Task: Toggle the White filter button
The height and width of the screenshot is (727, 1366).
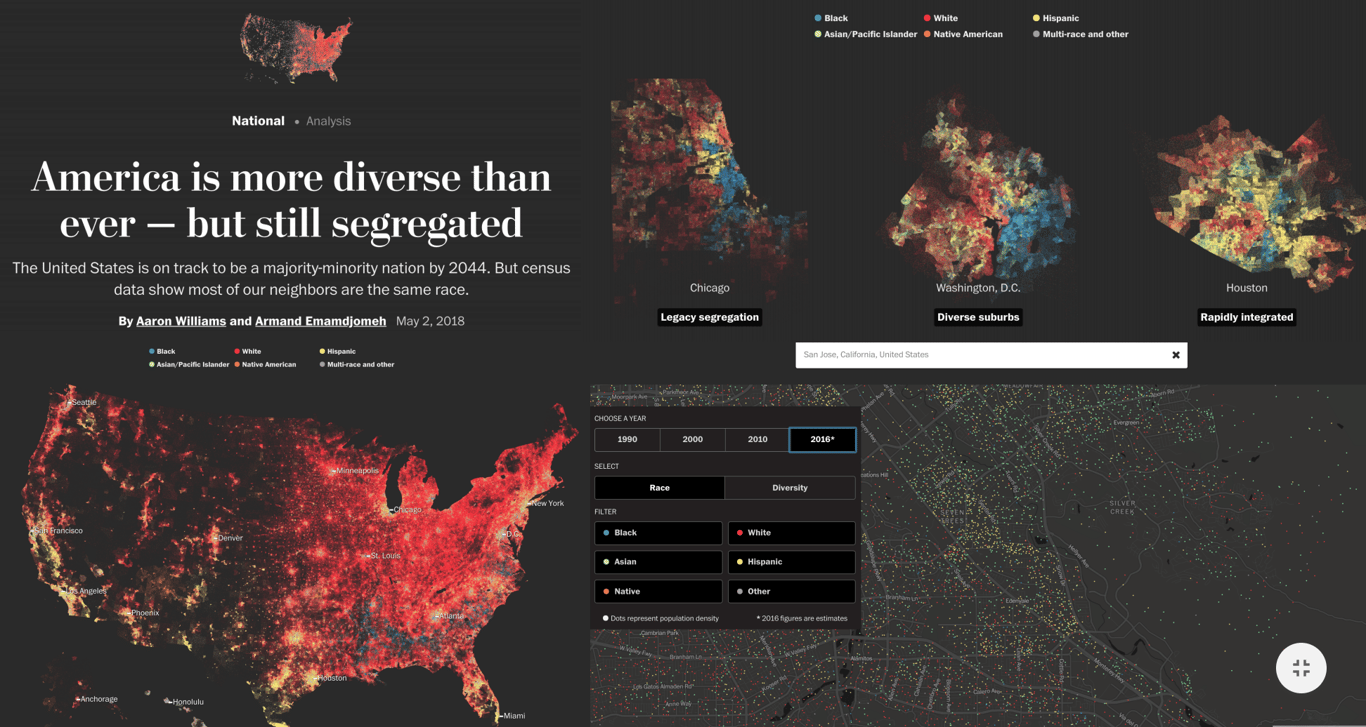Action: [x=791, y=533]
